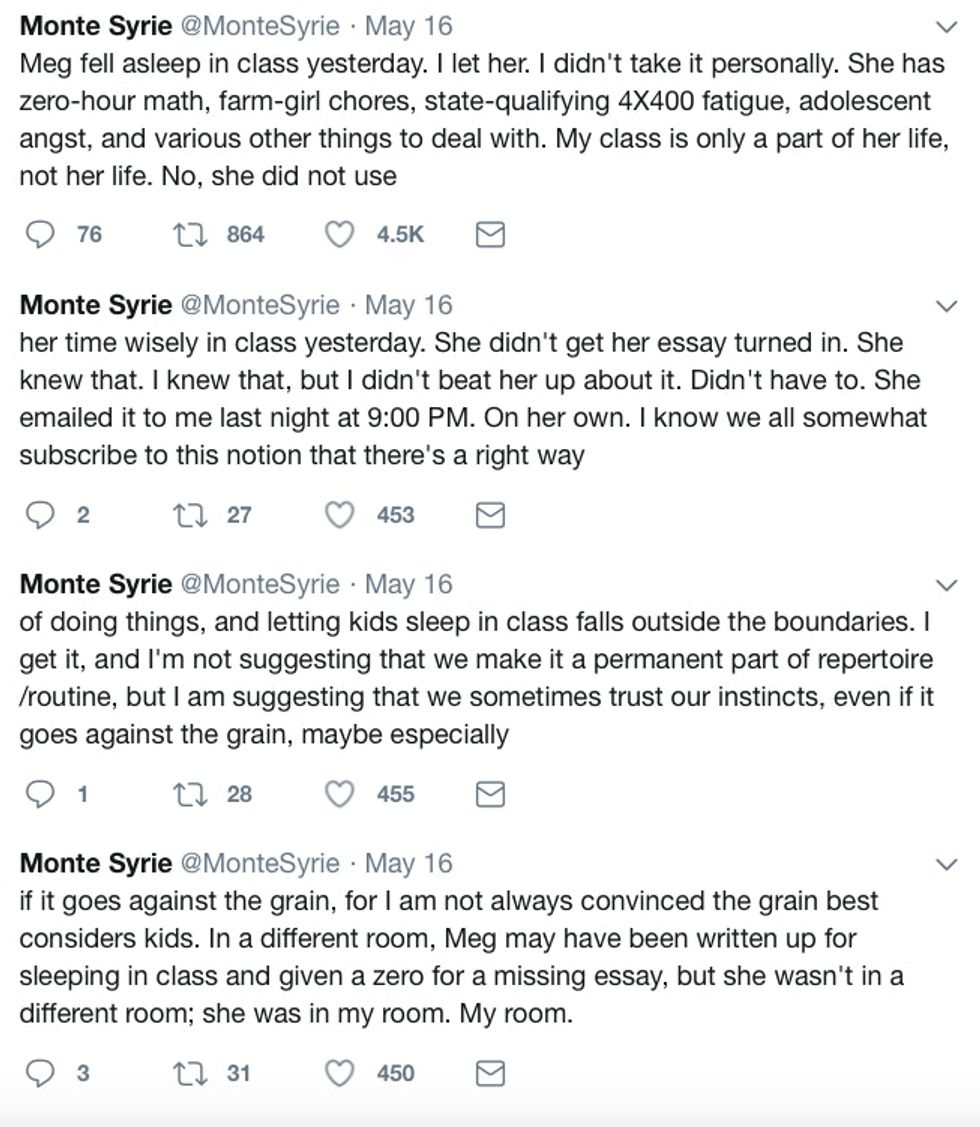980x1127 pixels.
Task: Open the May 16 timestamp of third tweet
Action: [408, 584]
